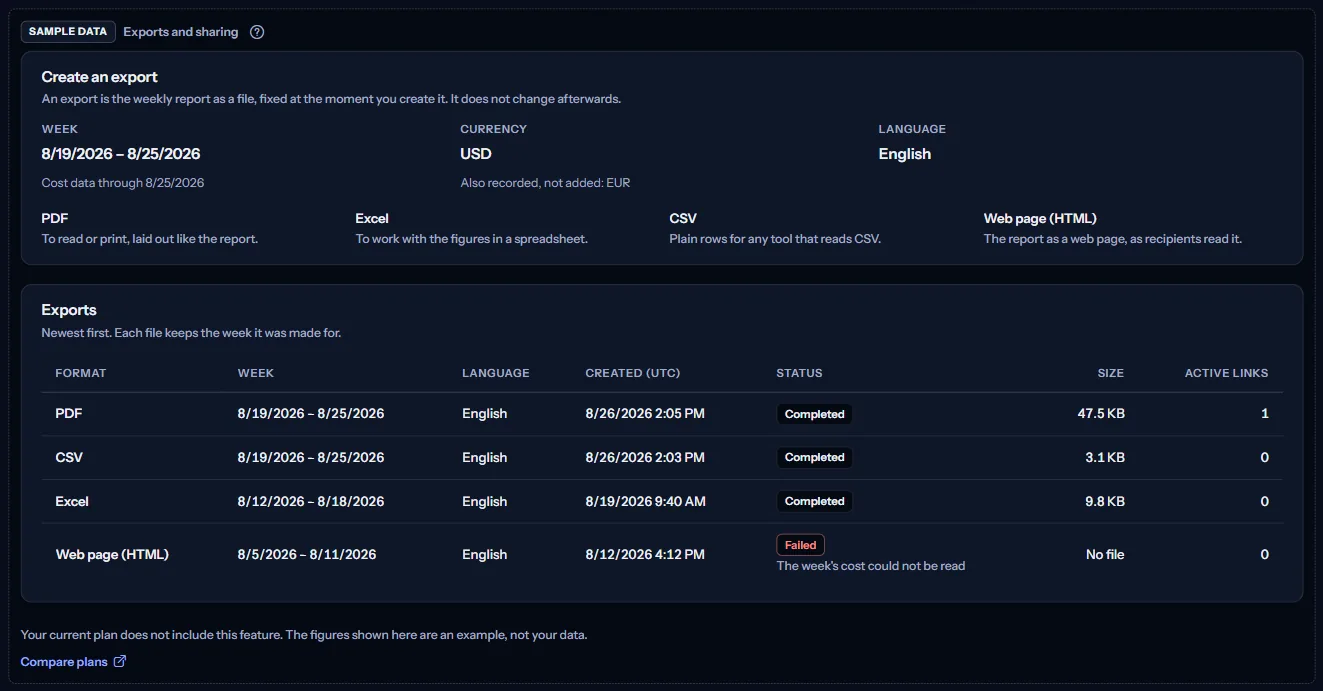Viewport: 1323px width, 691px height.
Task: Click the English language cell in the Excel row
Action: pos(484,502)
